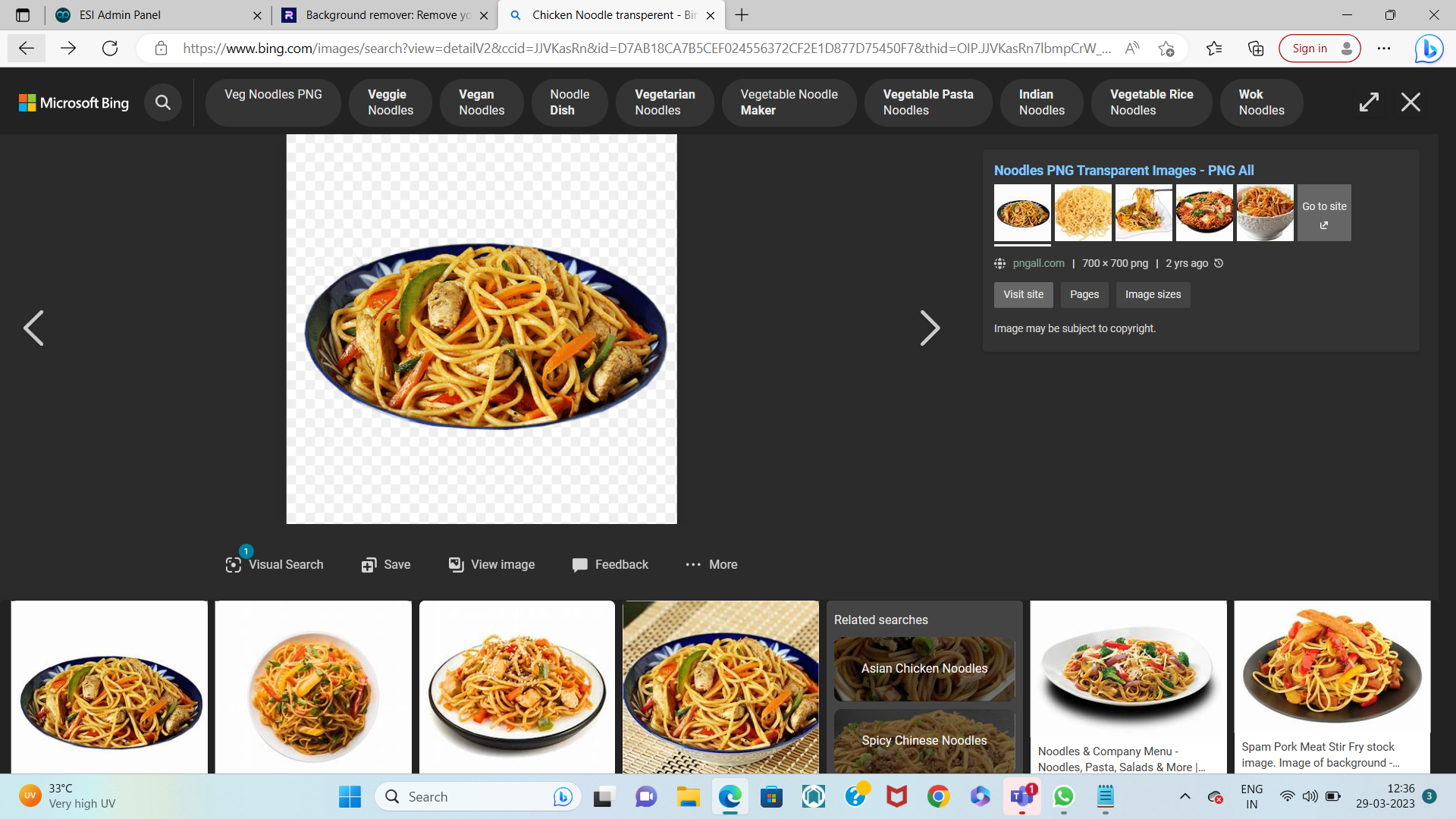Click Go to site tile
Image resolution: width=1456 pixels, height=819 pixels.
(x=1324, y=213)
